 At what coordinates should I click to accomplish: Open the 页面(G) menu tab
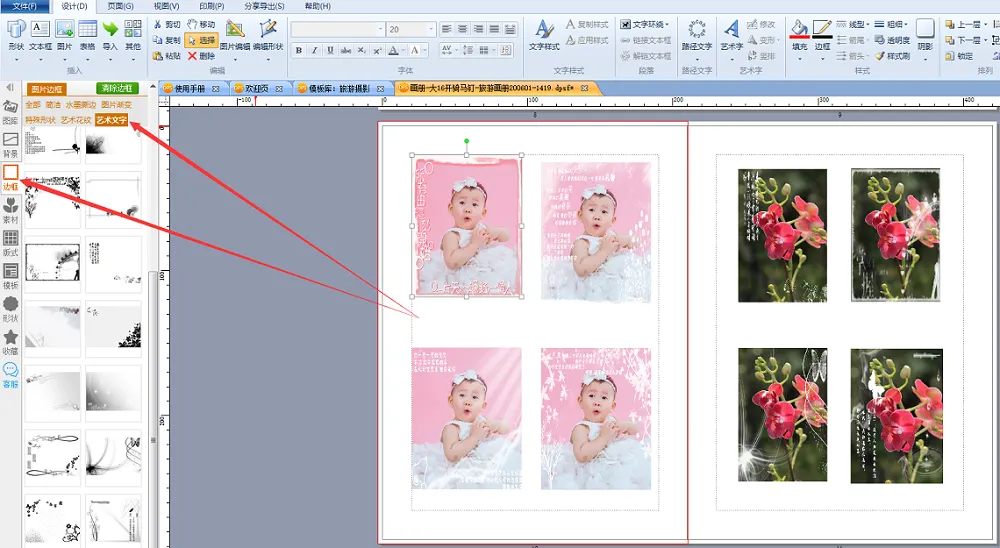pos(120,6)
